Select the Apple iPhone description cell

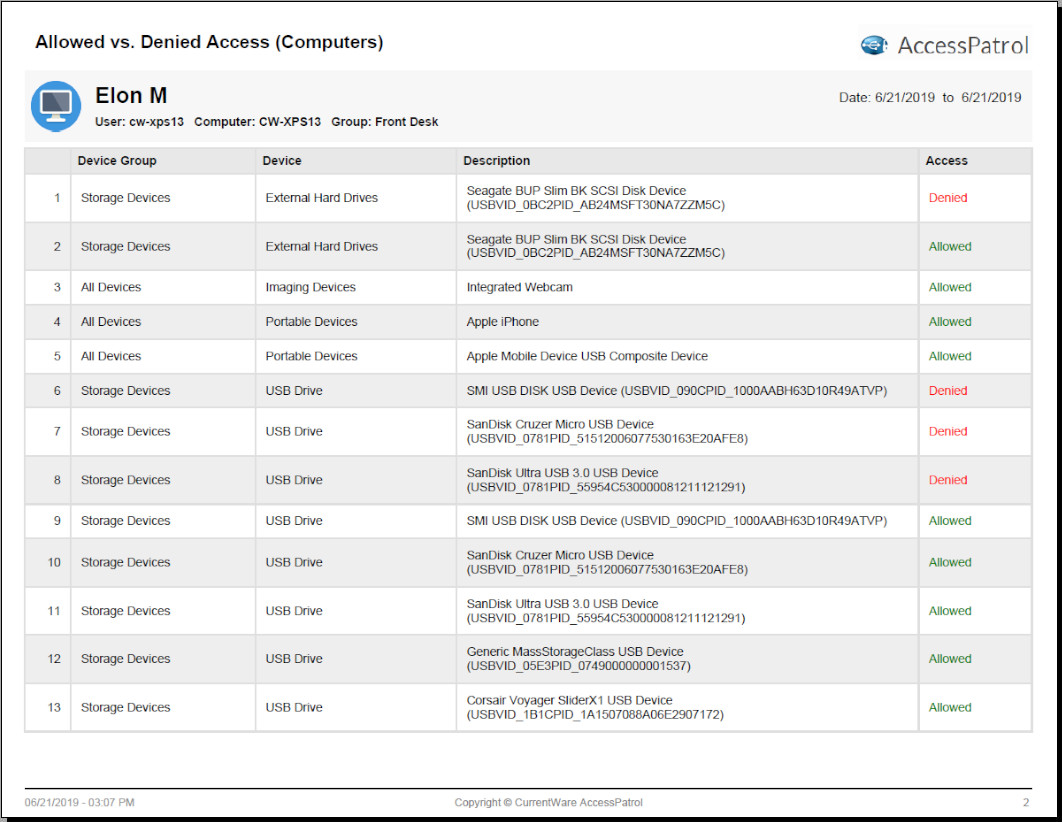[502, 322]
